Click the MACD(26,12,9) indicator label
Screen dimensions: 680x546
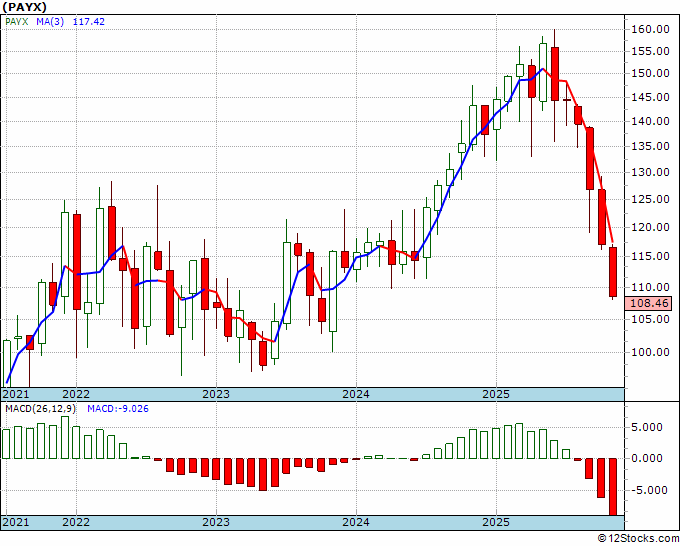[40, 409]
